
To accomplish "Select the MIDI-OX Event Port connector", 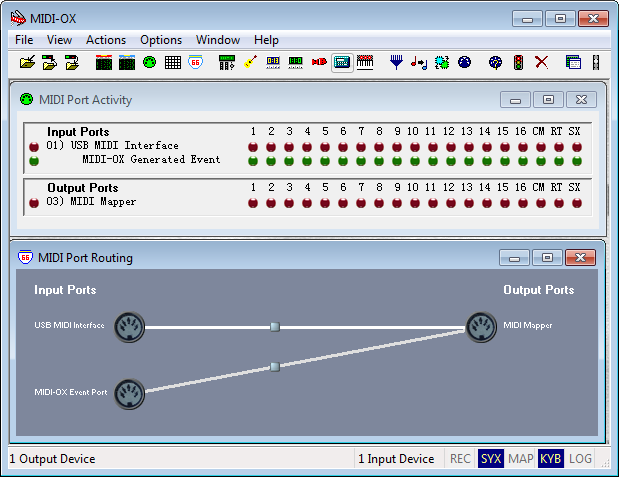I will click(x=129, y=393).
